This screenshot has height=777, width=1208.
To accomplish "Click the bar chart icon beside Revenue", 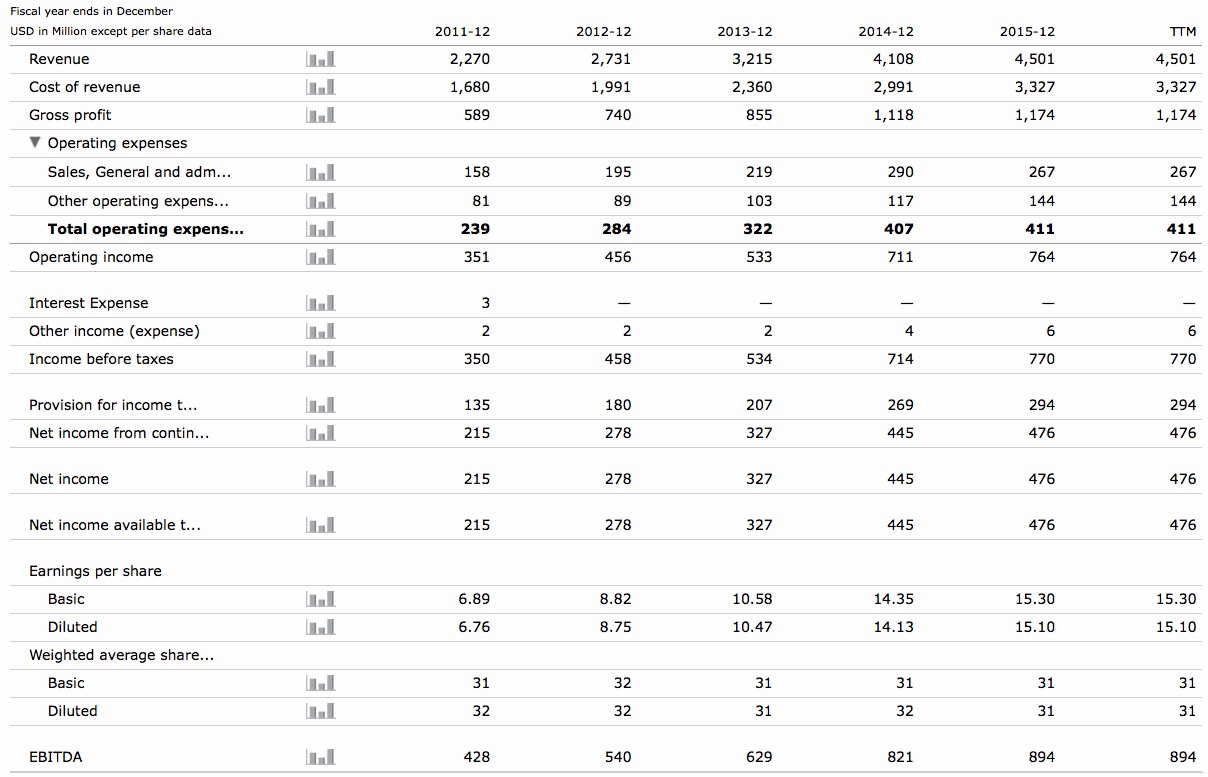I will point(320,59).
